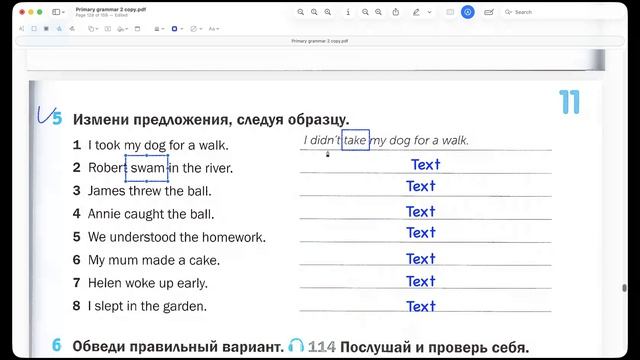Select the Text annotation beside sentence 8
The image size is (640, 360).
420,307
